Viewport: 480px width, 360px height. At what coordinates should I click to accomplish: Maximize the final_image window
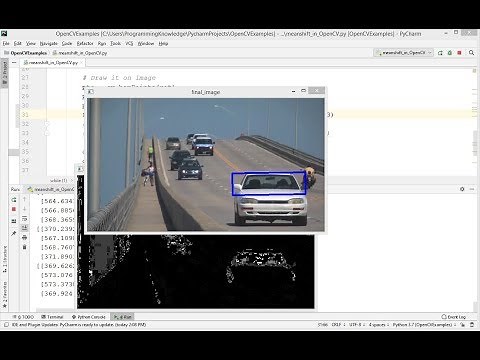coord(303,91)
